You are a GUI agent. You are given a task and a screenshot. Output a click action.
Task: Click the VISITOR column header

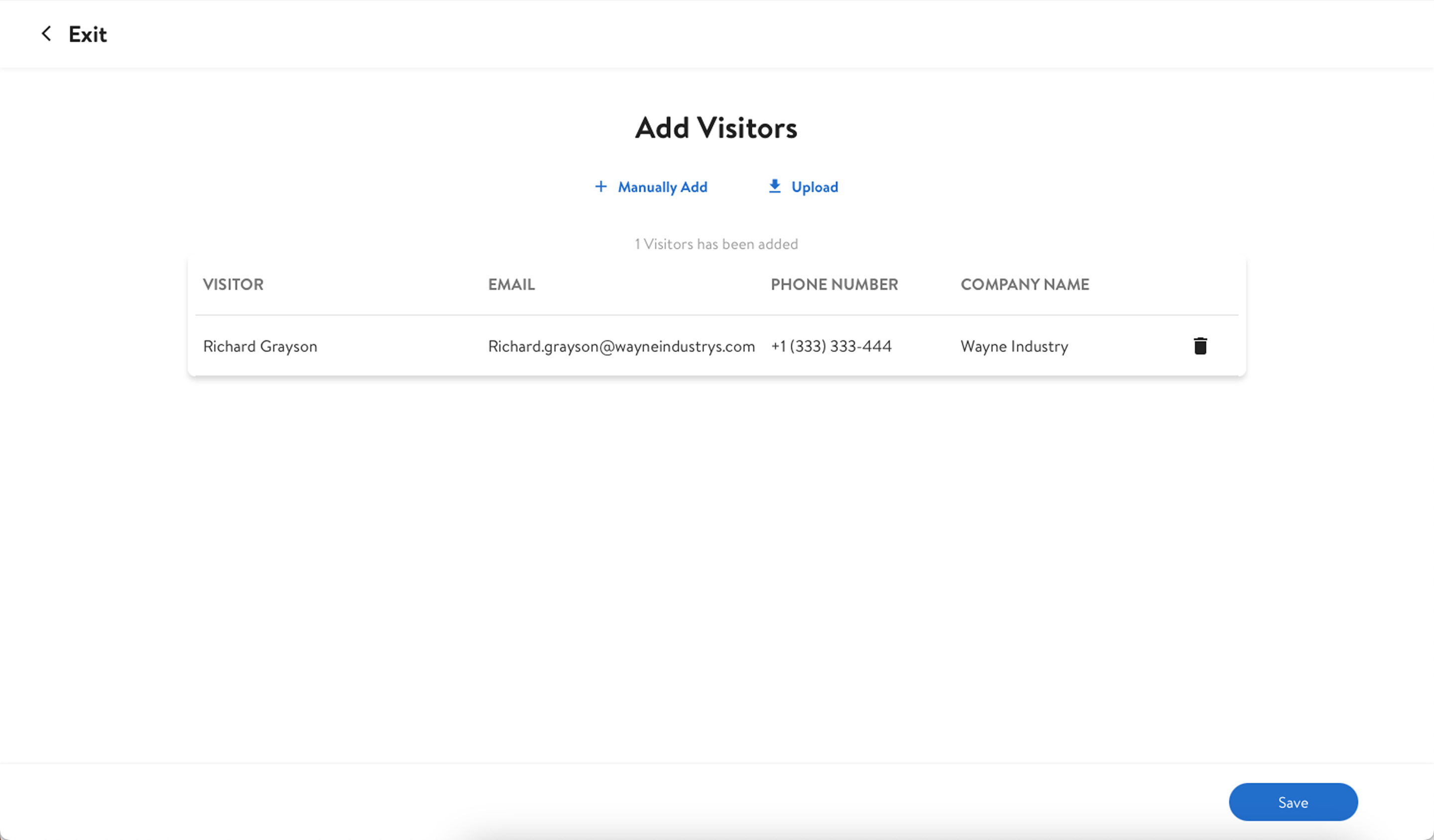point(234,284)
